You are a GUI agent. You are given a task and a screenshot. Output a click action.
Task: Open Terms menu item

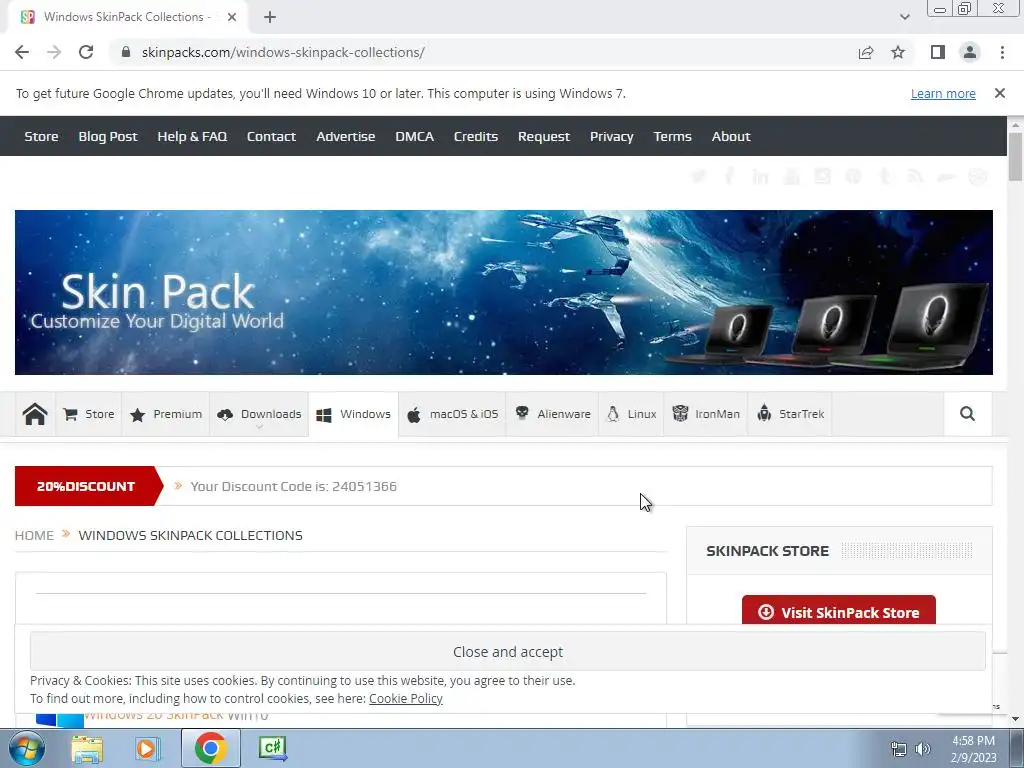click(672, 136)
